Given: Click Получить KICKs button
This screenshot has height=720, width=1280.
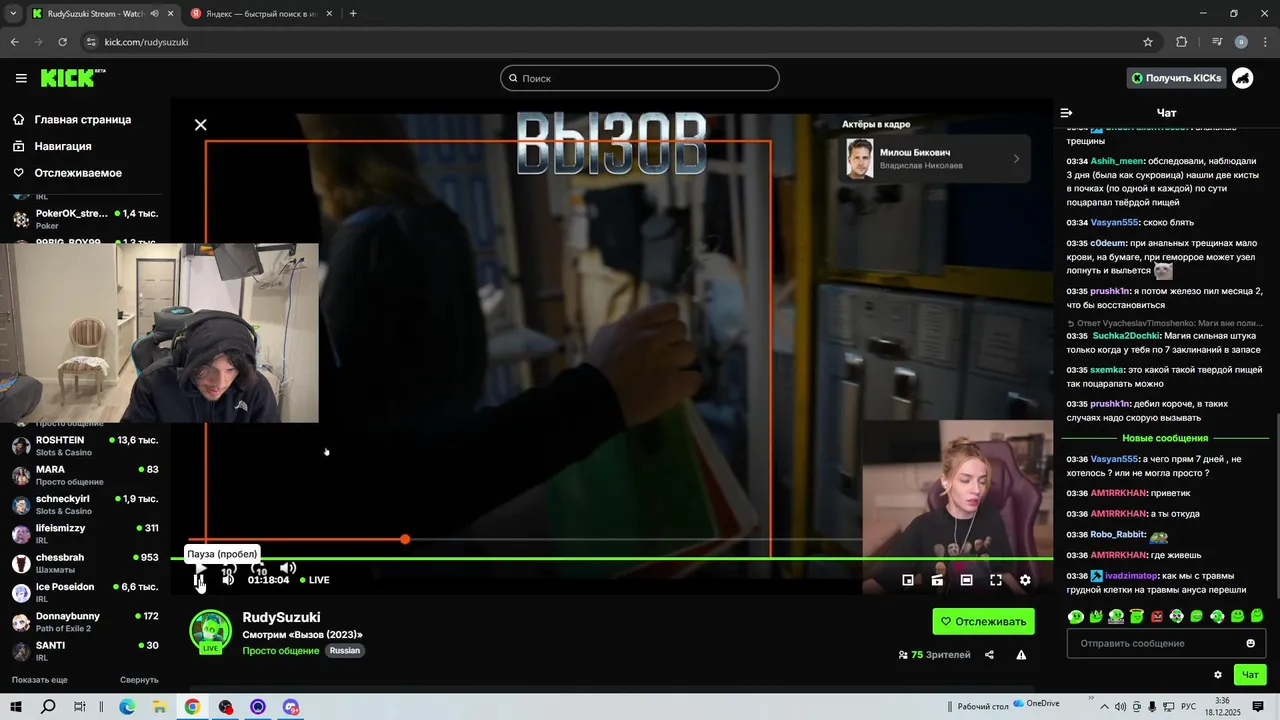Looking at the screenshot, I should [x=1176, y=78].
